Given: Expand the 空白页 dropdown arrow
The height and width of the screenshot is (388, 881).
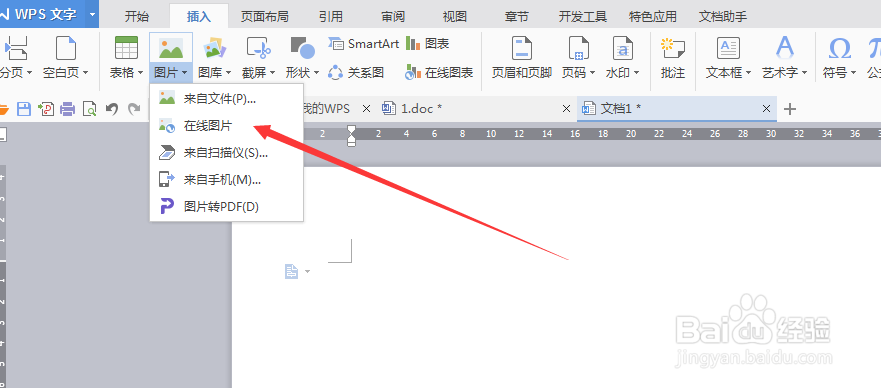Looking at the screenshot, I should pyautogui.click(x=85, y=73).
